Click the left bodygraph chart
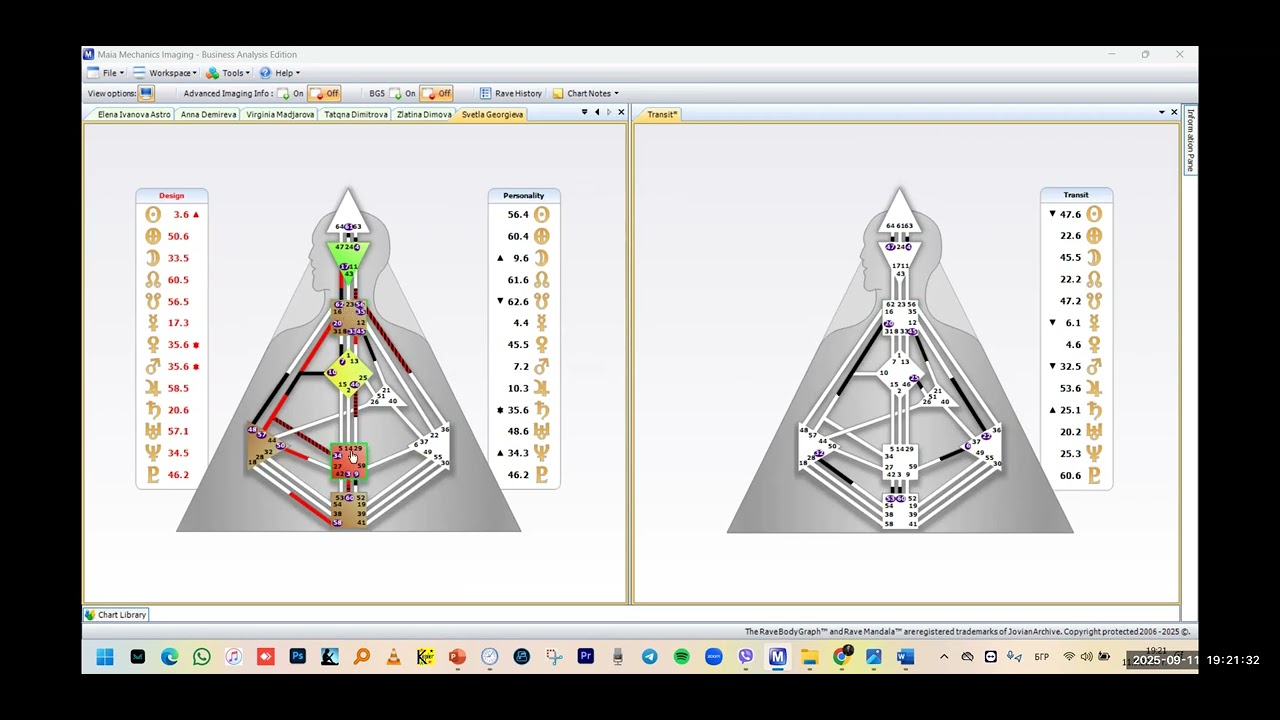Image resolution: width=1280 pixels, height=720 pixels. (349, 360)
